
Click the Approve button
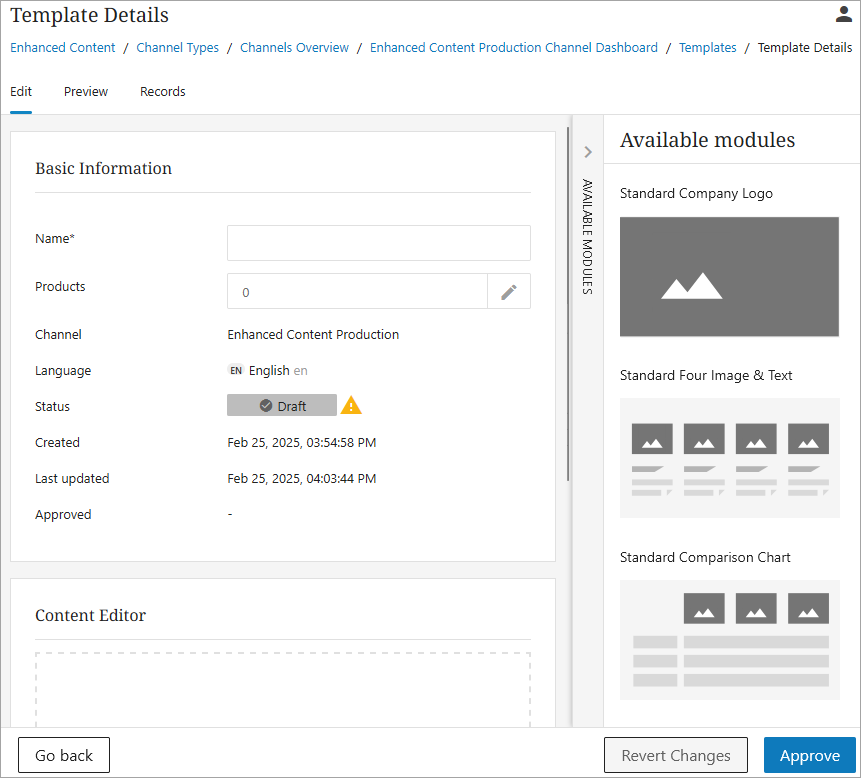[810, 755]
